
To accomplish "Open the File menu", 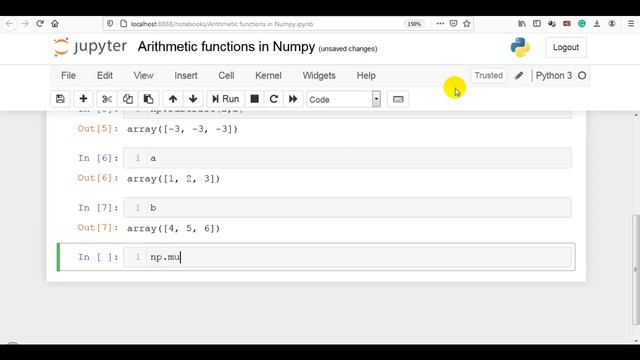I will (68, 76).
